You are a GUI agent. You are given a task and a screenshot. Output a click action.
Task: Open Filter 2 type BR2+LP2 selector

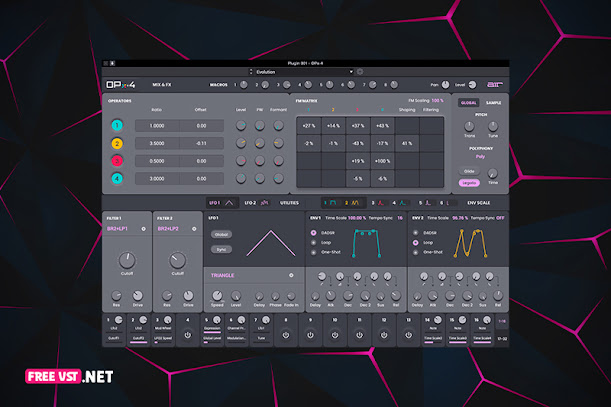(168, 229)
